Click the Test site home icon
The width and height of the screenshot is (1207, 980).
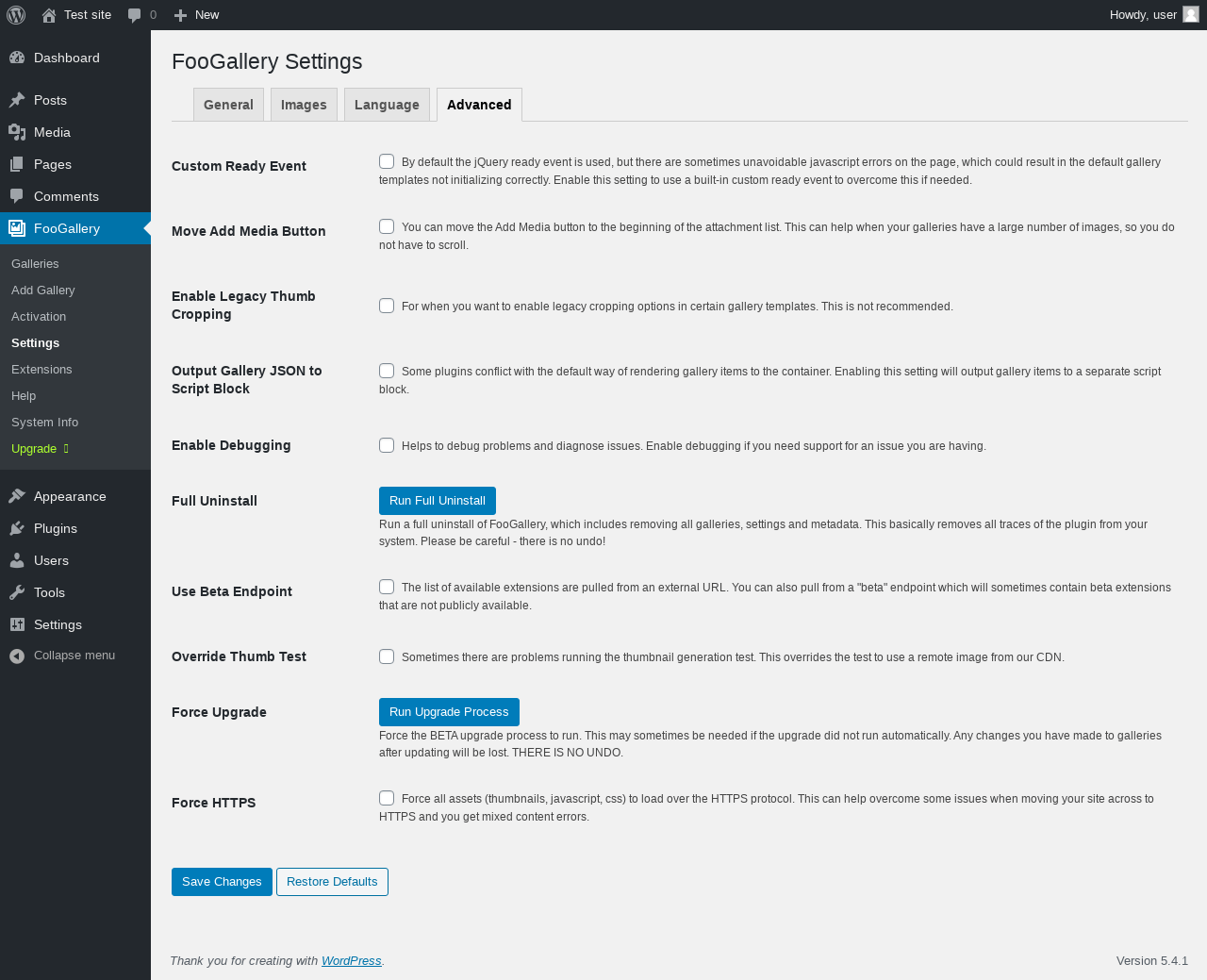(49, 15)
